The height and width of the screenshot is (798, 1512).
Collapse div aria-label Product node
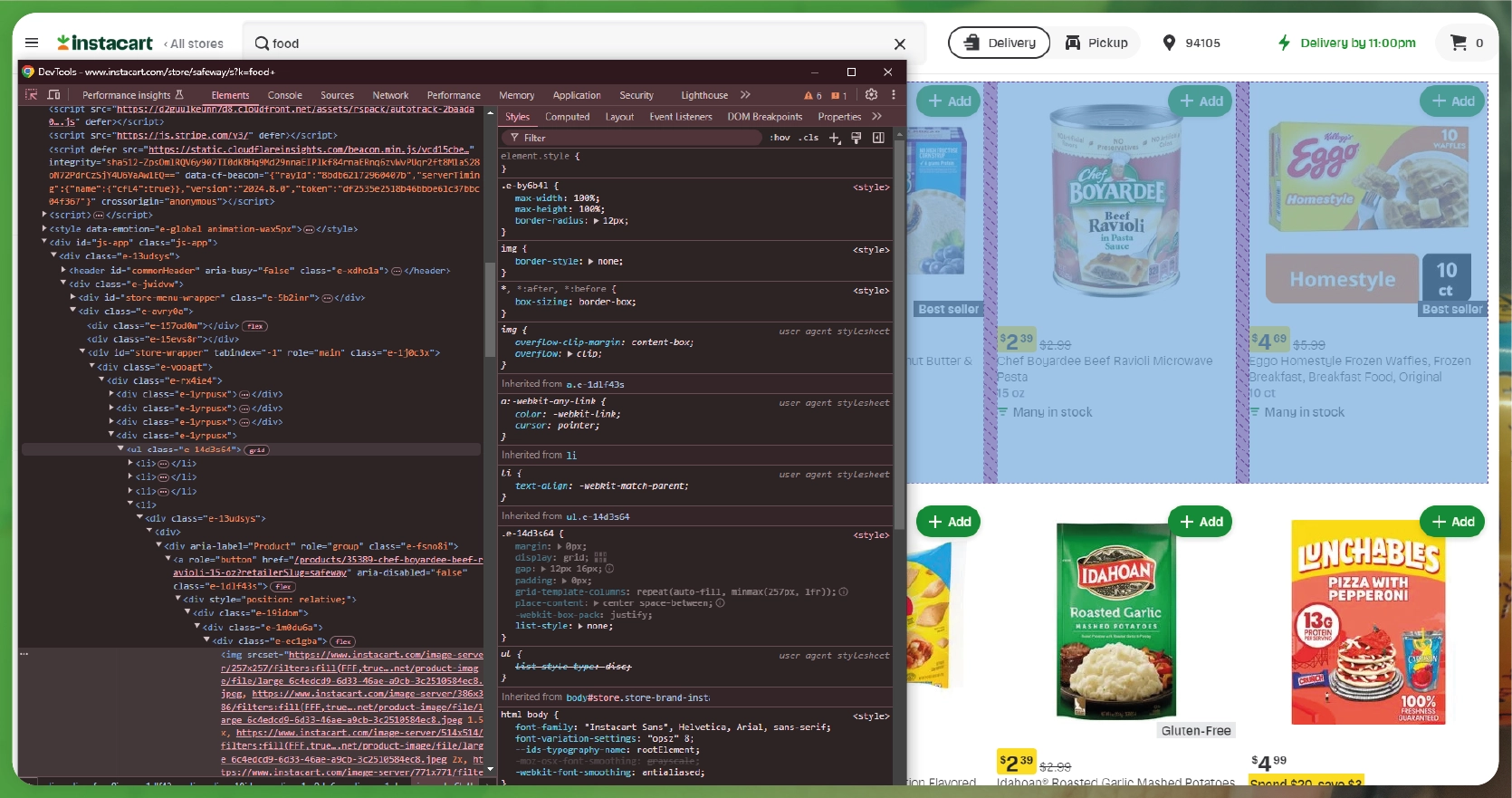[159, 546]
